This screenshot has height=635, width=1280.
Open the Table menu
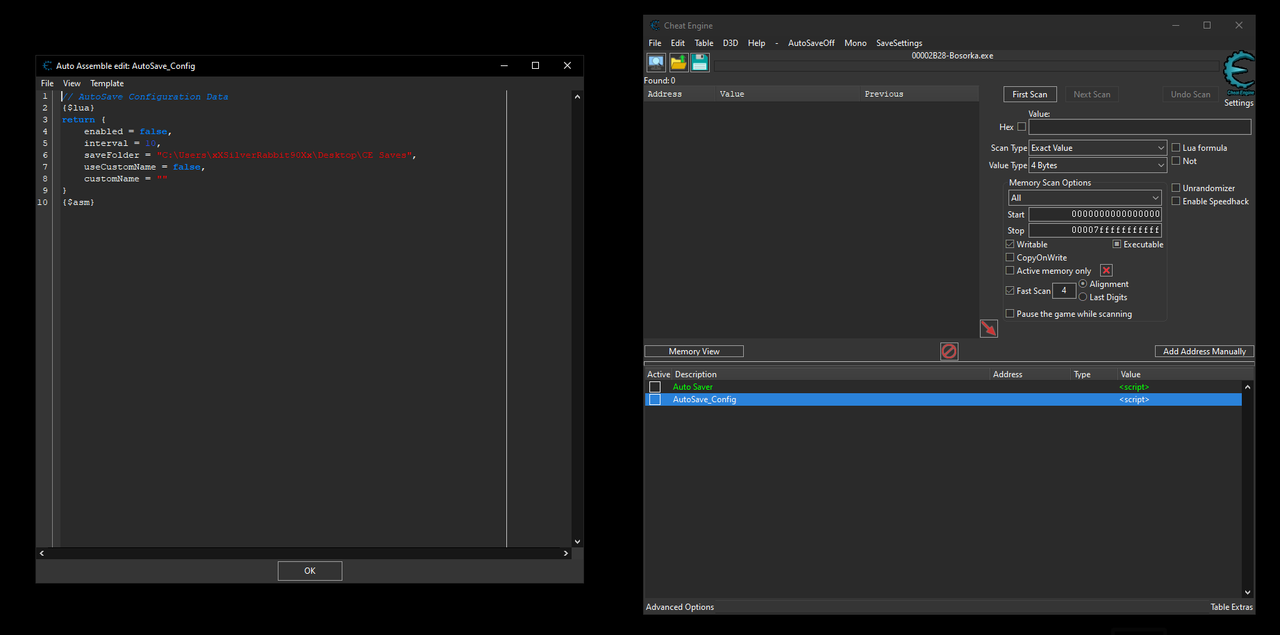click(704, 43)
